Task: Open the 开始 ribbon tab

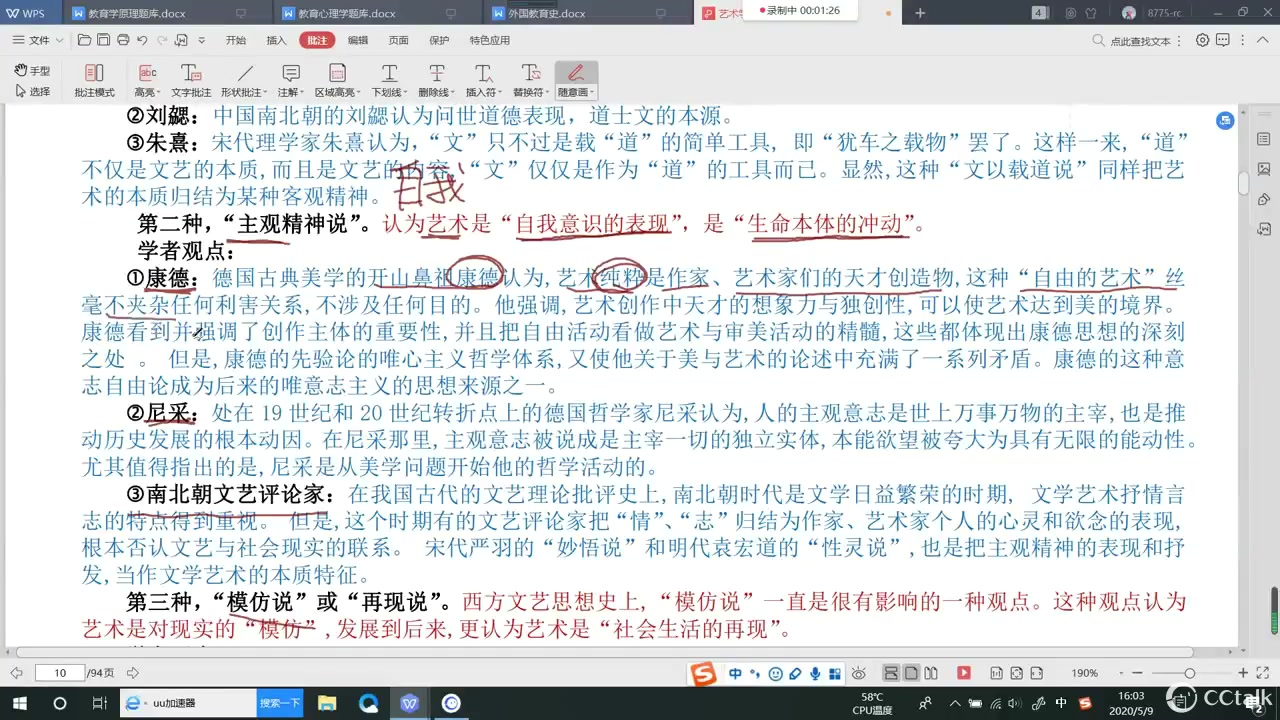Action: [236, 40]
